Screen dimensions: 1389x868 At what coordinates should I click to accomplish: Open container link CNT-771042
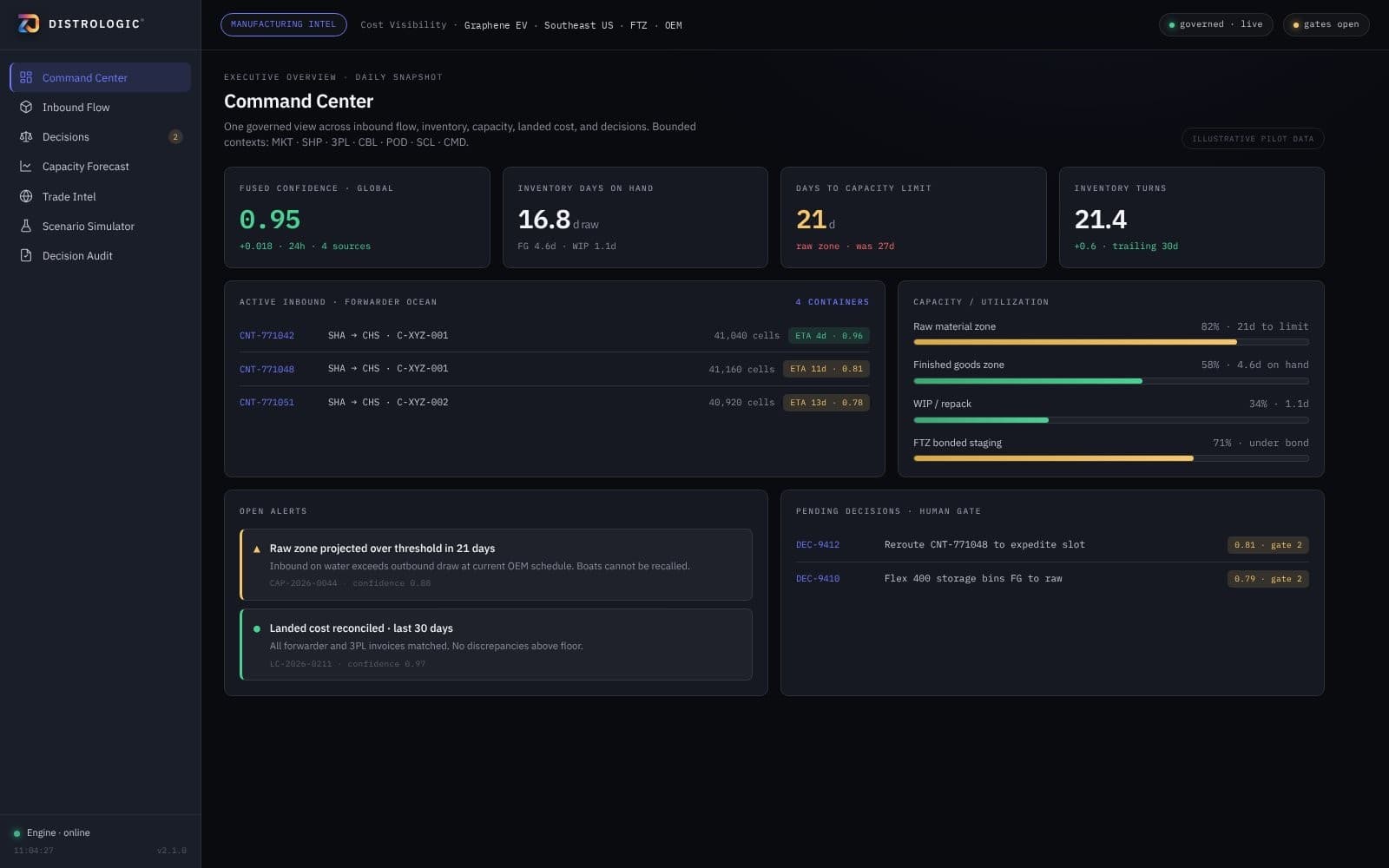tap(267, 335)
